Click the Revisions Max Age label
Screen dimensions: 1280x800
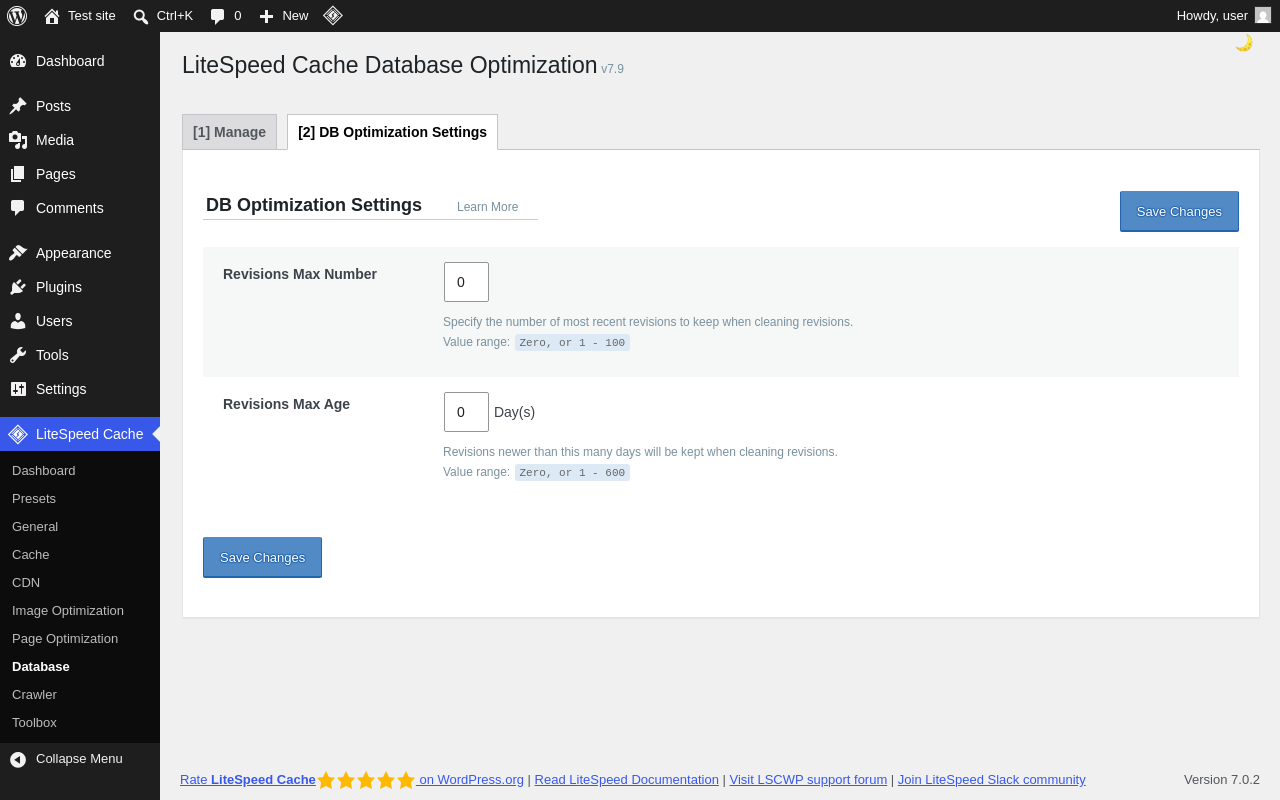point(286,404)
